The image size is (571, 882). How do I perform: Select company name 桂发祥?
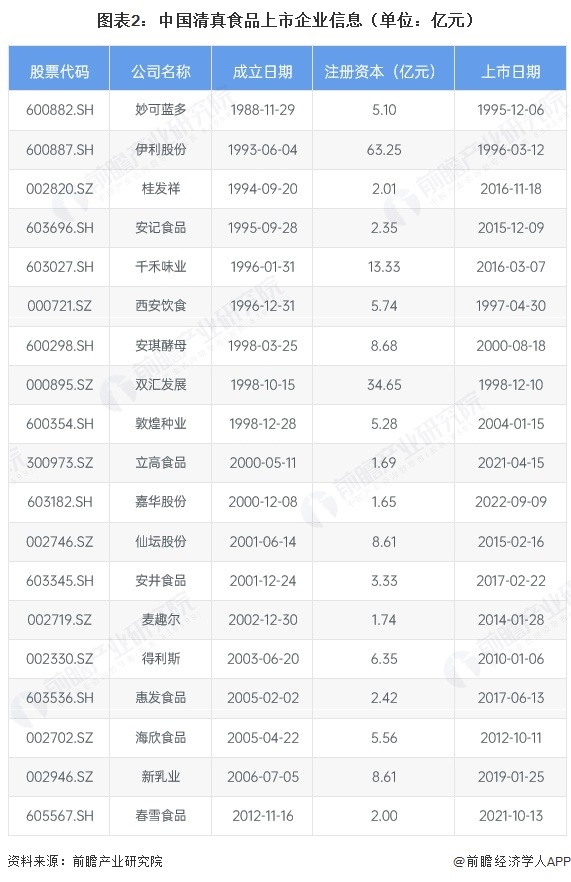pyautogui.click(x=160, y=188)
